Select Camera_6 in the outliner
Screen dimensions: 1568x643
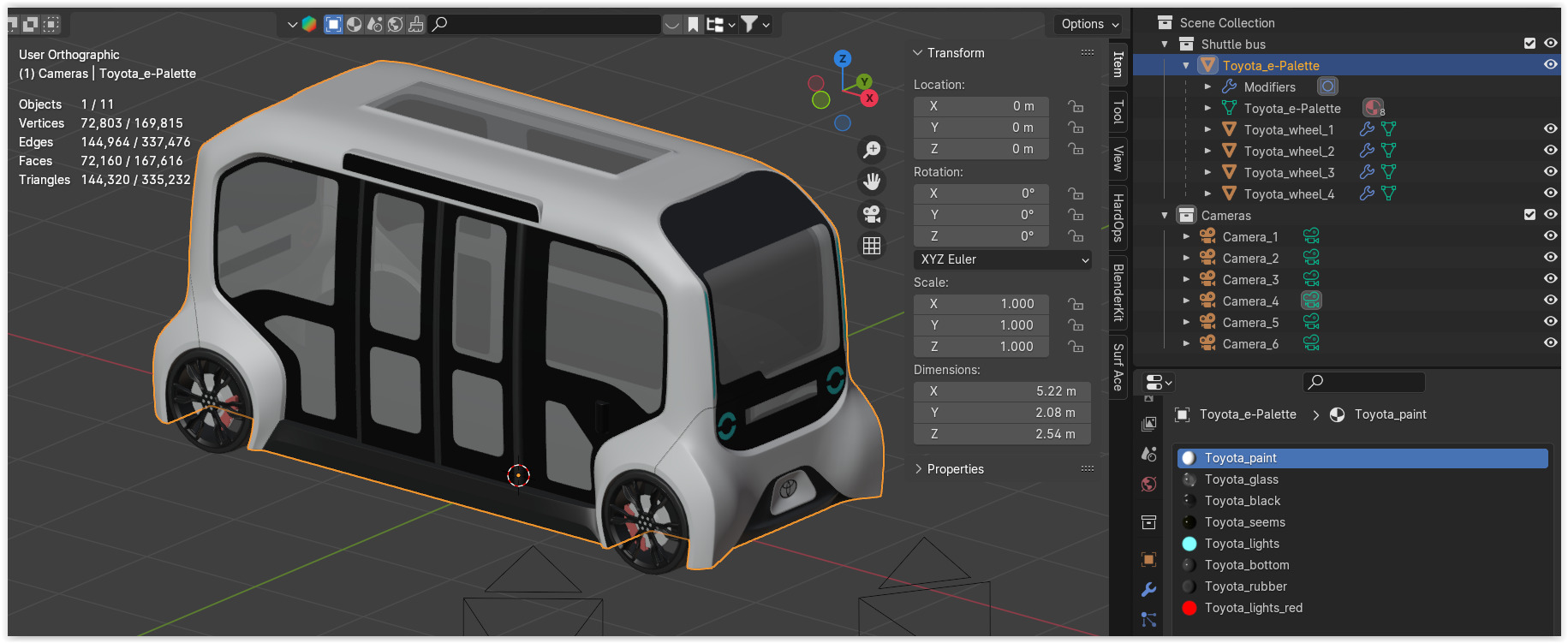click(x=1250, y=344)
